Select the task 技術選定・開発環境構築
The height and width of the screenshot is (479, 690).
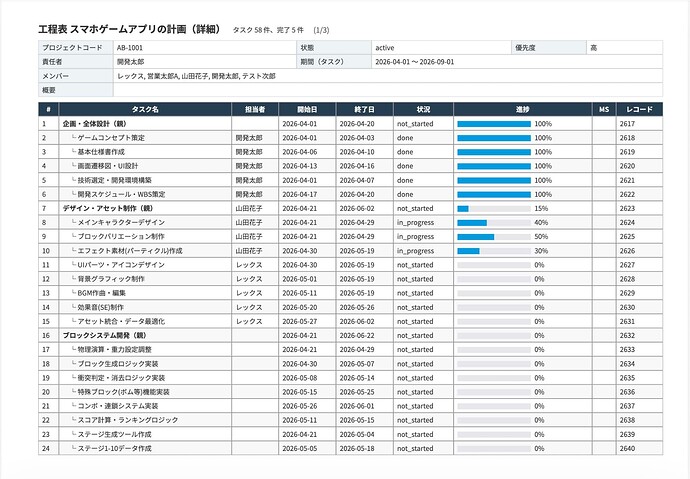point(114,180)
